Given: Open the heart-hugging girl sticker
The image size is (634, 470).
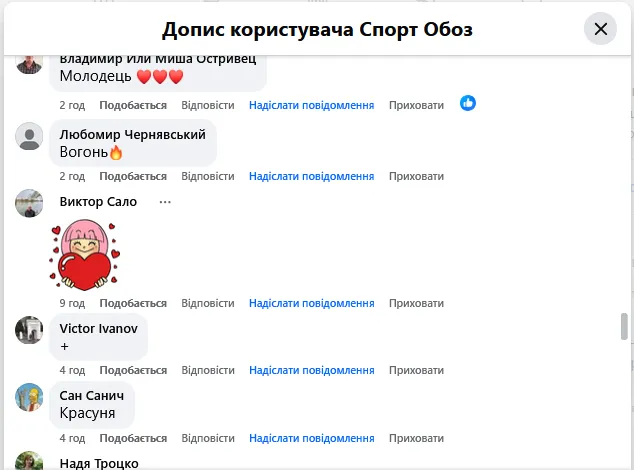Looking at the screenshot, I should point(84,254).
